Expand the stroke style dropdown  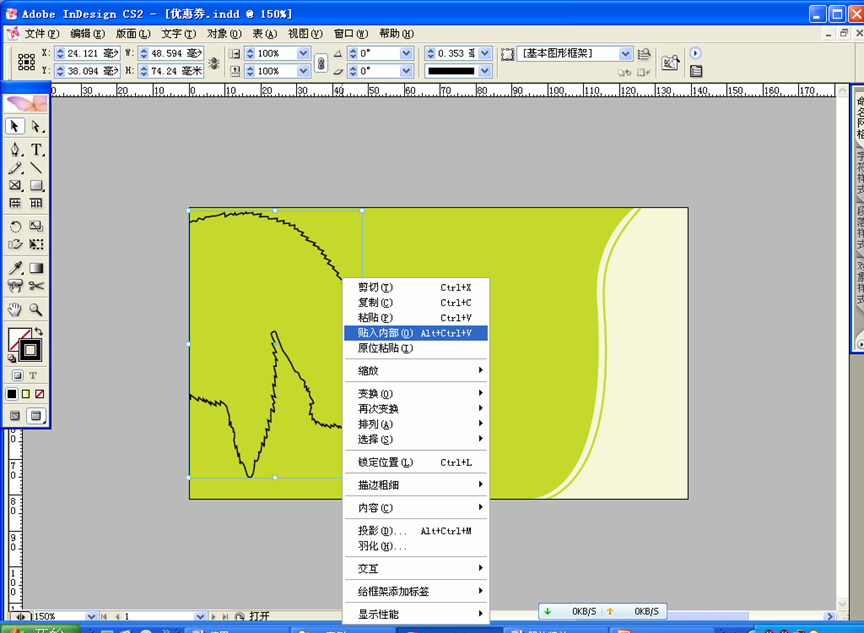pos(485,71)
